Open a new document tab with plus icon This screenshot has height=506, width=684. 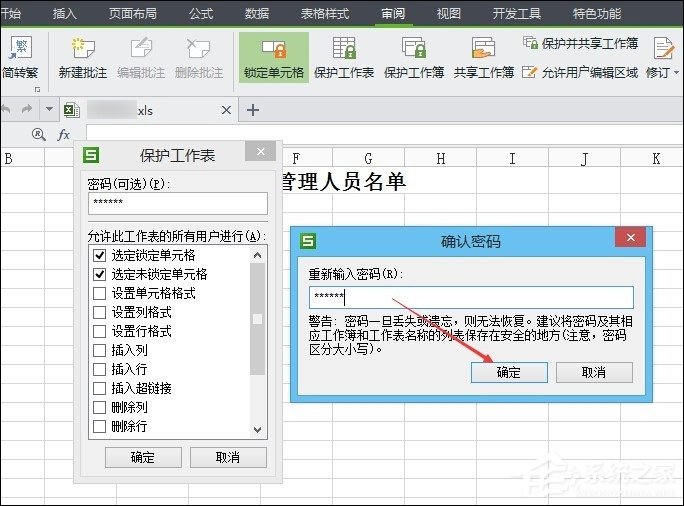click(x=253, y=110)
